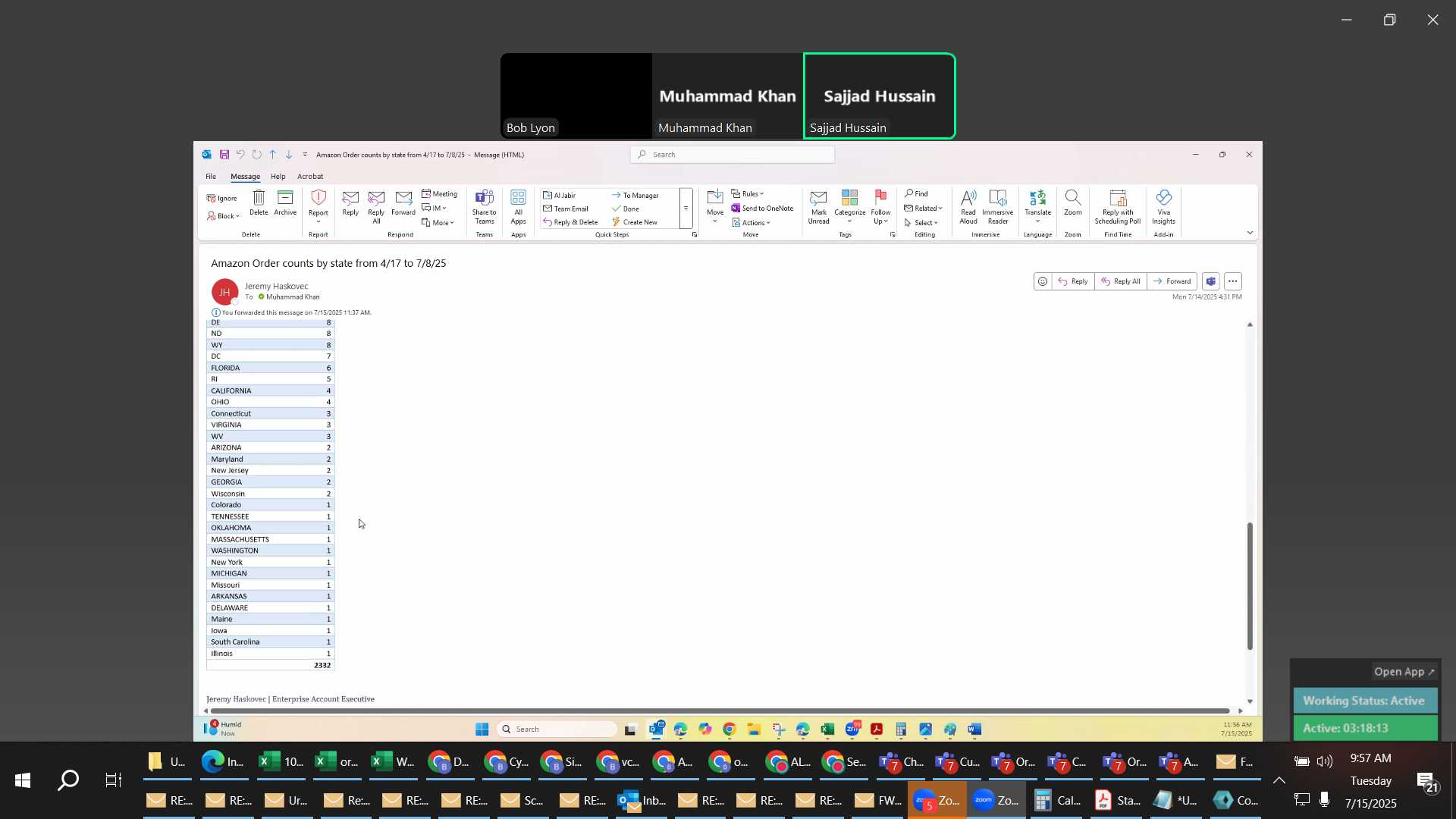This screenshot has width=1456, height=819.
Task: Click Reply All in the Respond group
Action: coord(376,207)
